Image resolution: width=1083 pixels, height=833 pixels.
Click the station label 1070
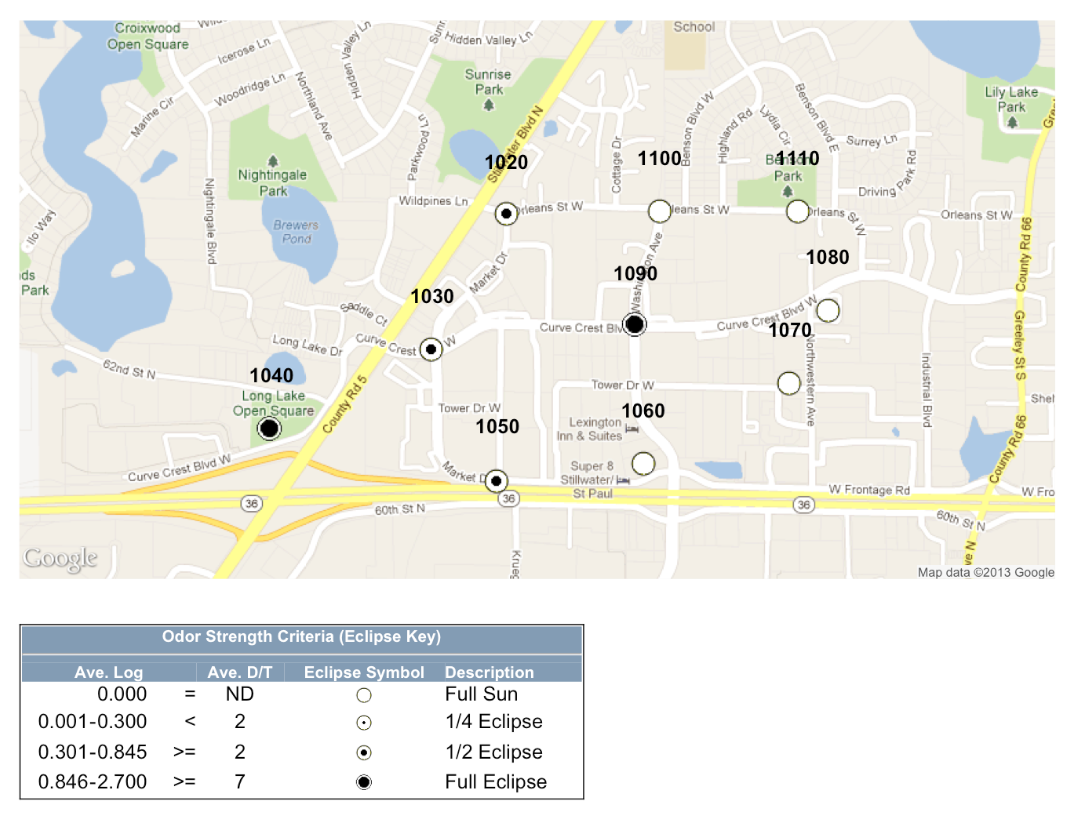790,330
